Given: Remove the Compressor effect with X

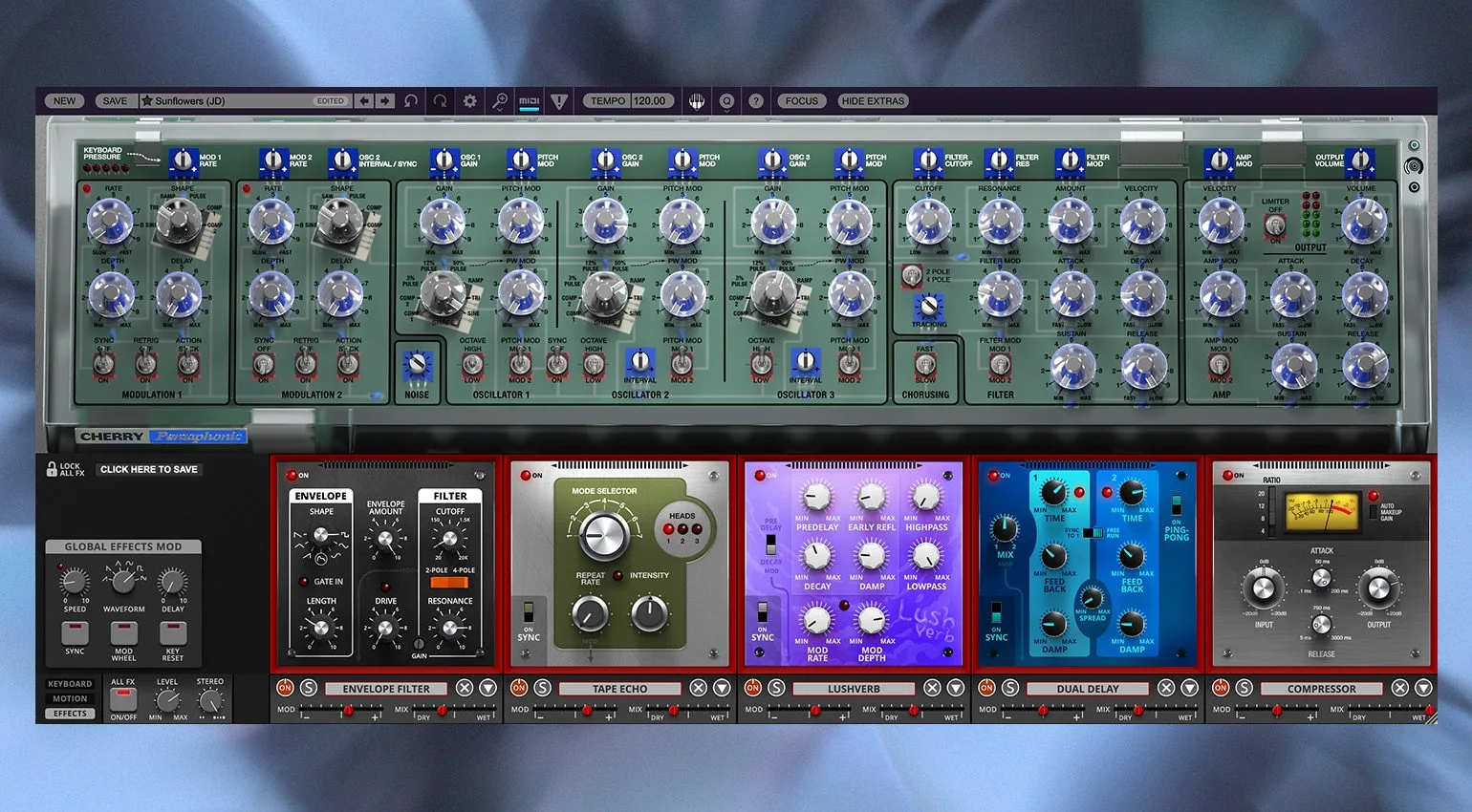Looking at the screenshot, I should [1400, 688].
